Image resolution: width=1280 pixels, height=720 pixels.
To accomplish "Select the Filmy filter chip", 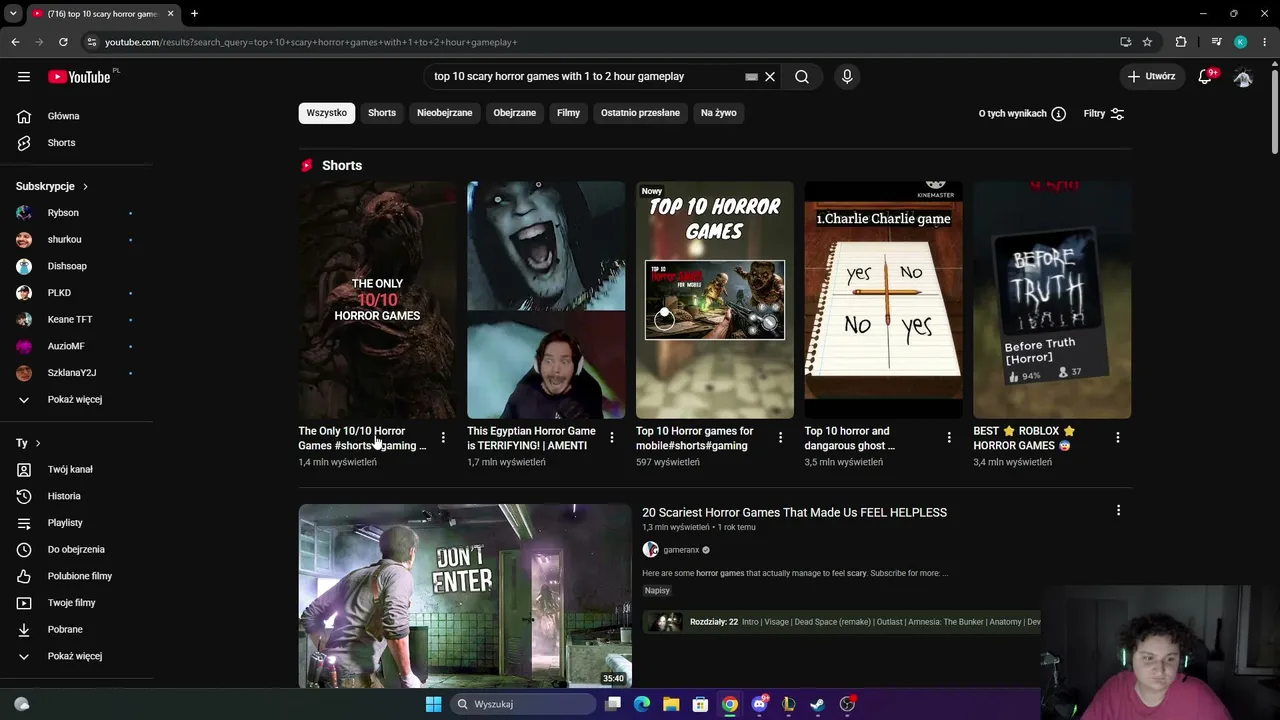I will coord(569,113).
